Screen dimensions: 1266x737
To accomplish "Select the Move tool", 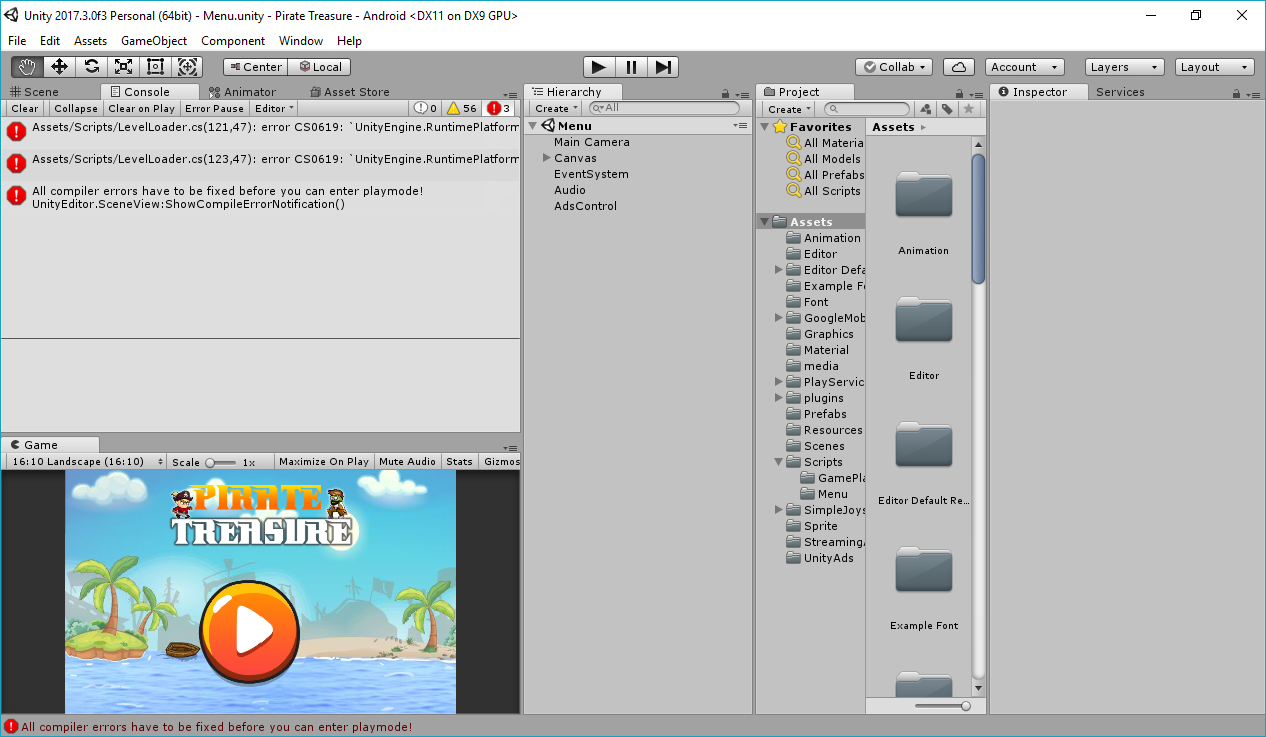I will pos(59,67).
